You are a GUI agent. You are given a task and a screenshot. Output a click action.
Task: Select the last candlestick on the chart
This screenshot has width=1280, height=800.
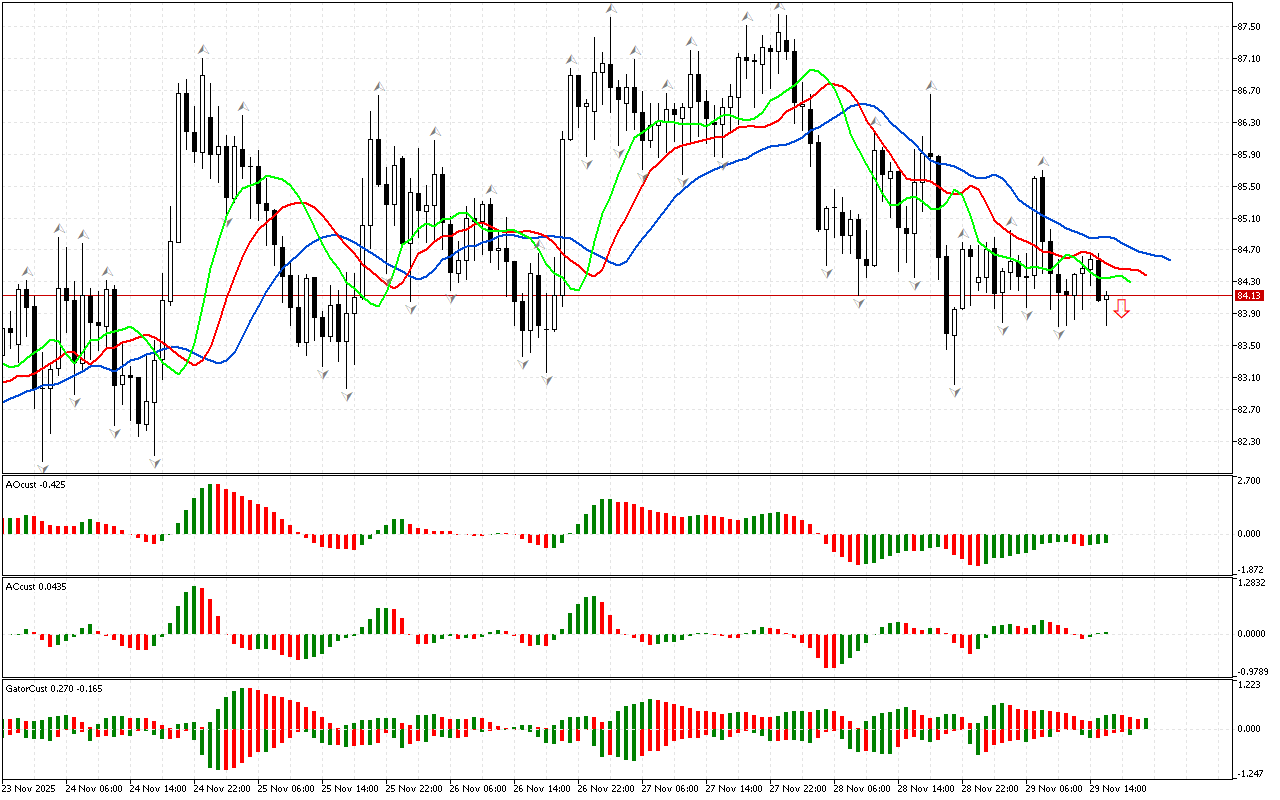(1106, 297)
